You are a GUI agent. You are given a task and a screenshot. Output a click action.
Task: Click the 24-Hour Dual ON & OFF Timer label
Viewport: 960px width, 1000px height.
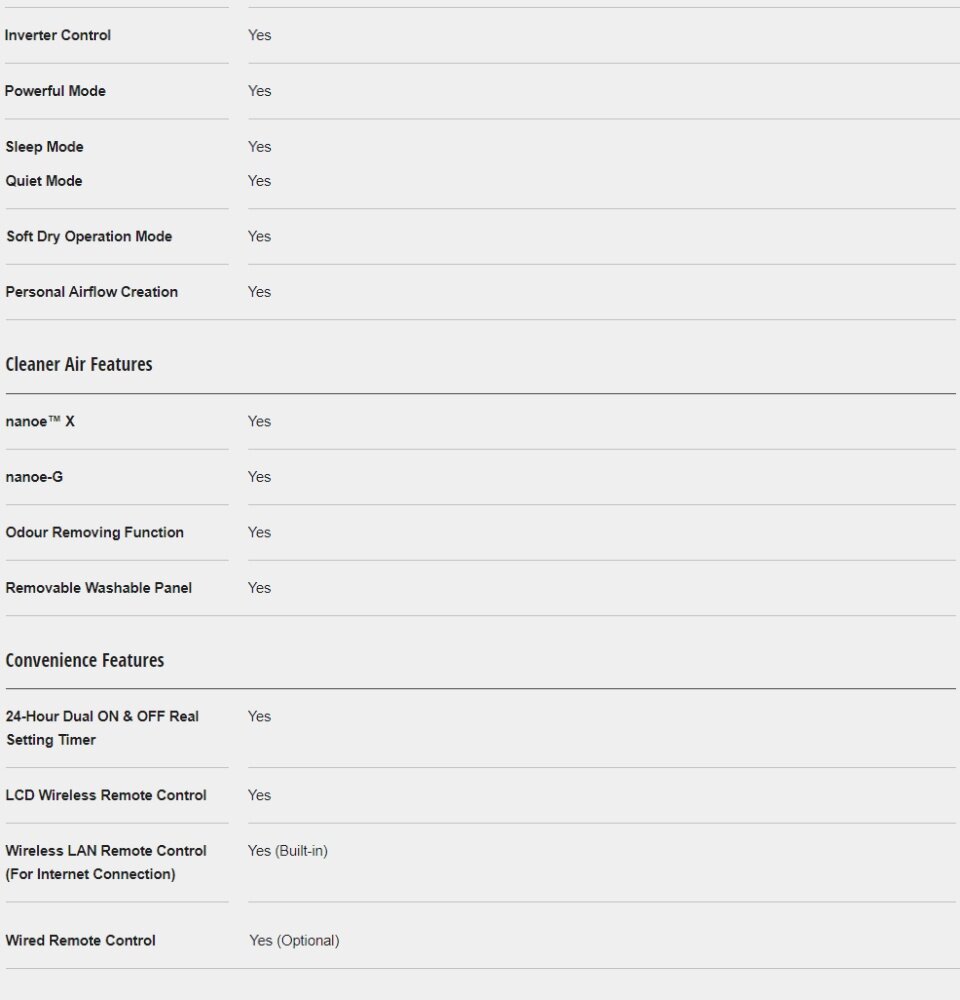tap(102, 728)
